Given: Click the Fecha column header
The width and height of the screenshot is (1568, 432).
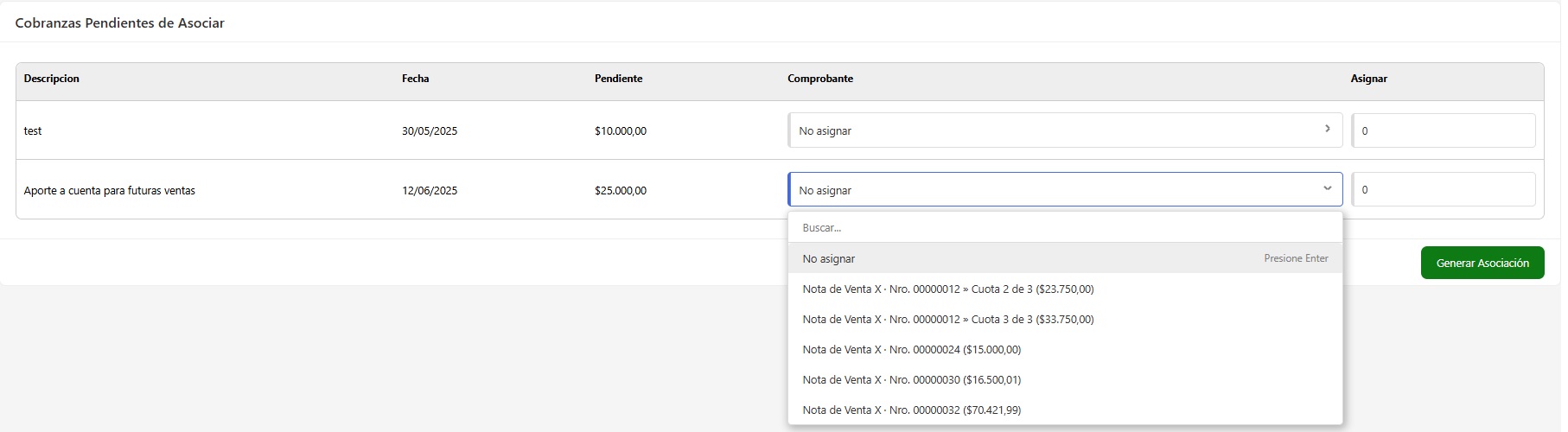Looking at the screenshot, I should 415,79.
